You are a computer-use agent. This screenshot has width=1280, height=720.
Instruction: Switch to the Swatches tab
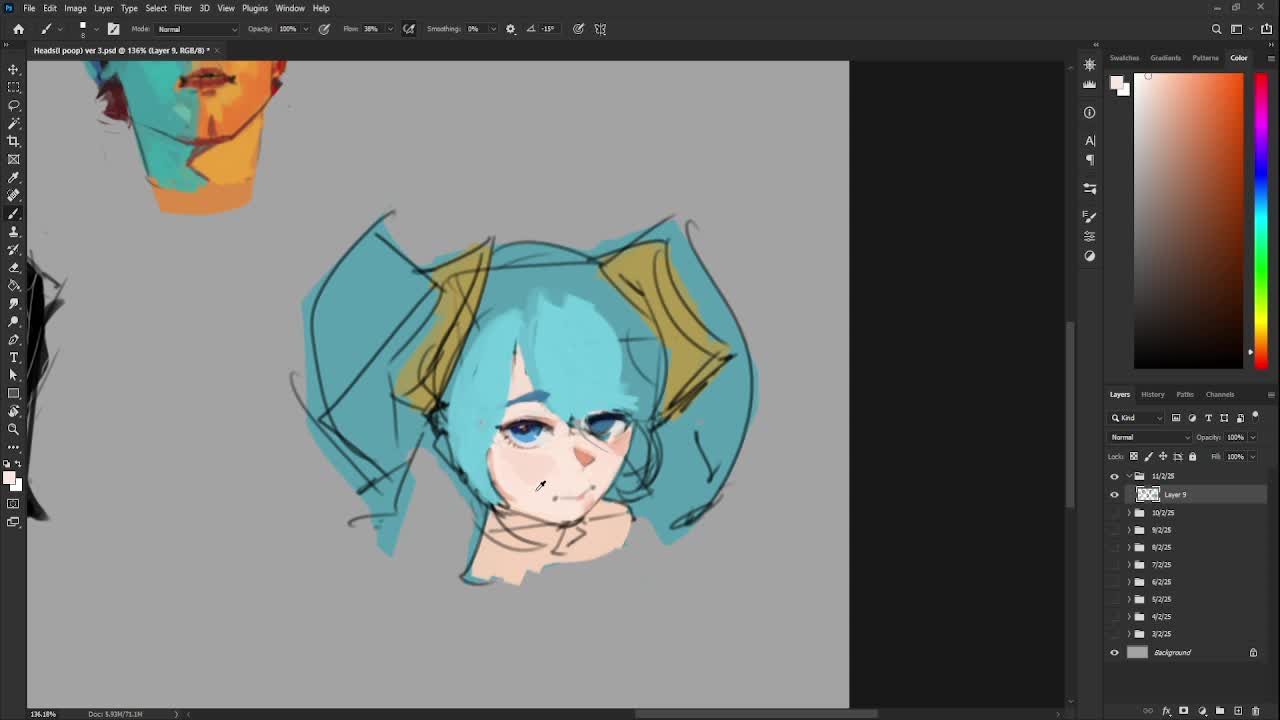coord(1124,58)
